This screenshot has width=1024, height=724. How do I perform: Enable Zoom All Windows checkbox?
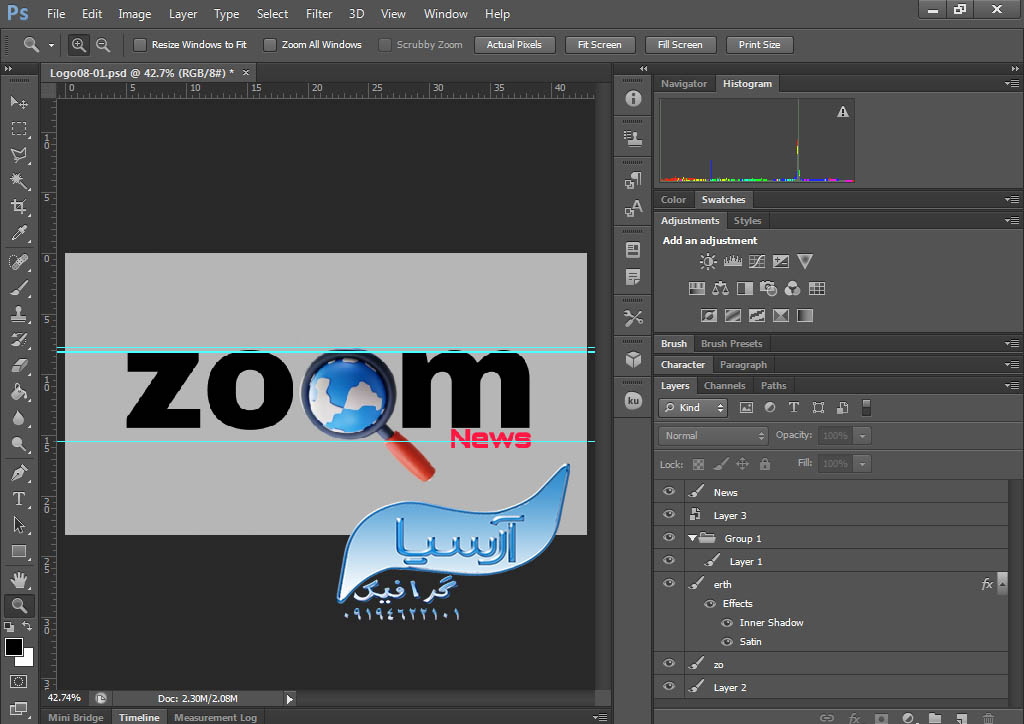point(270,45)
